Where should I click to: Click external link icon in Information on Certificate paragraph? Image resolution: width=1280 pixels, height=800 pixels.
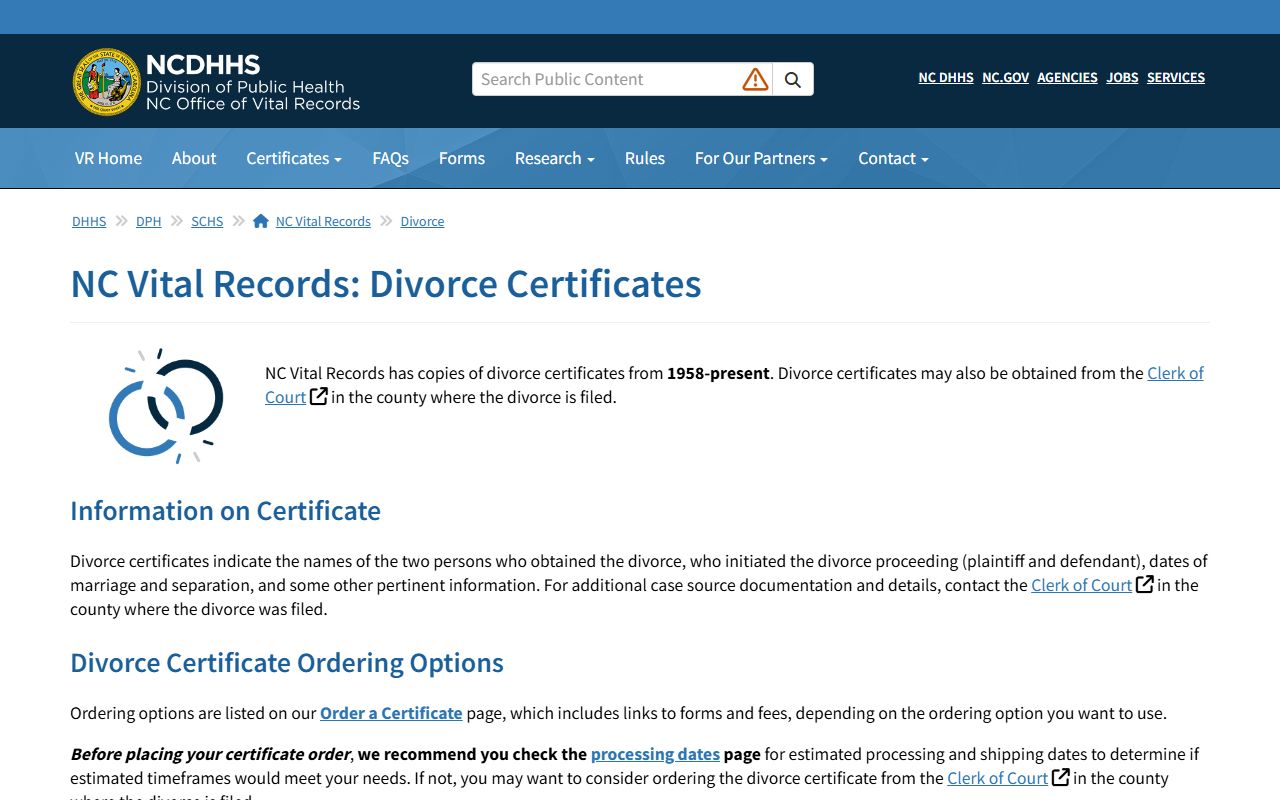click(1145, 584)
